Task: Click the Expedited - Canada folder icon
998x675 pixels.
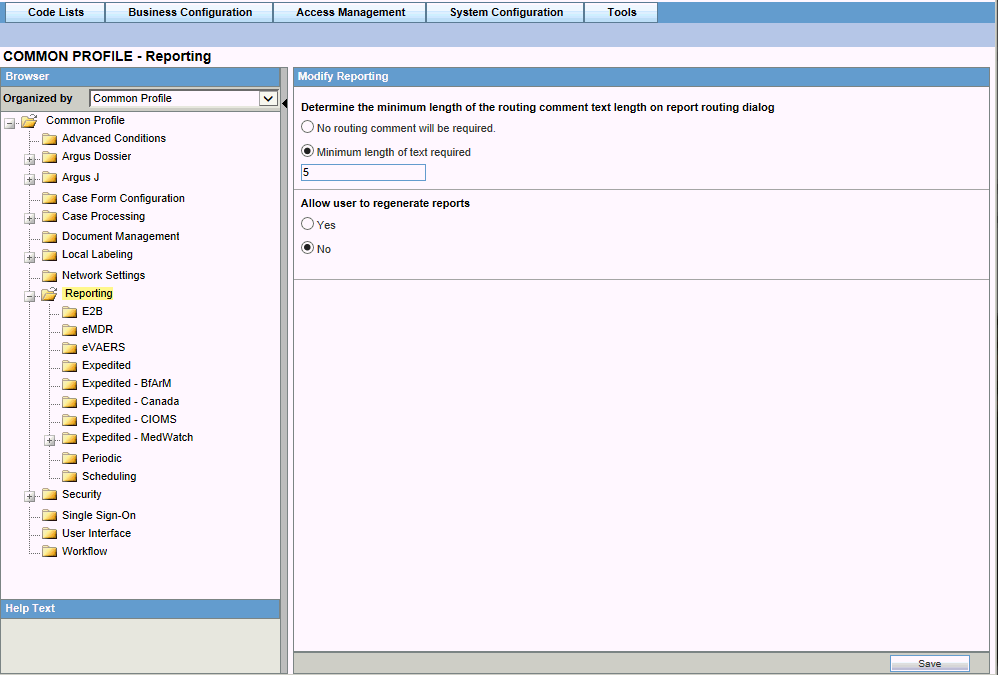Action: (70, 402)
